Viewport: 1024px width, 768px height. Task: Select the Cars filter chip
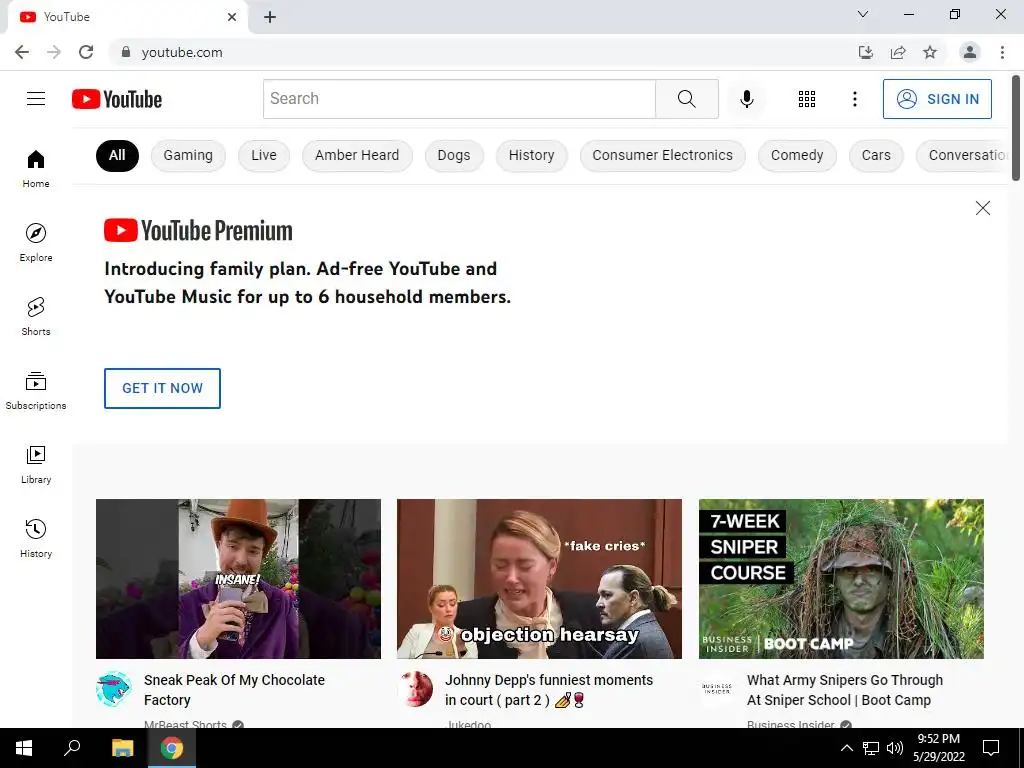point(876,155)
